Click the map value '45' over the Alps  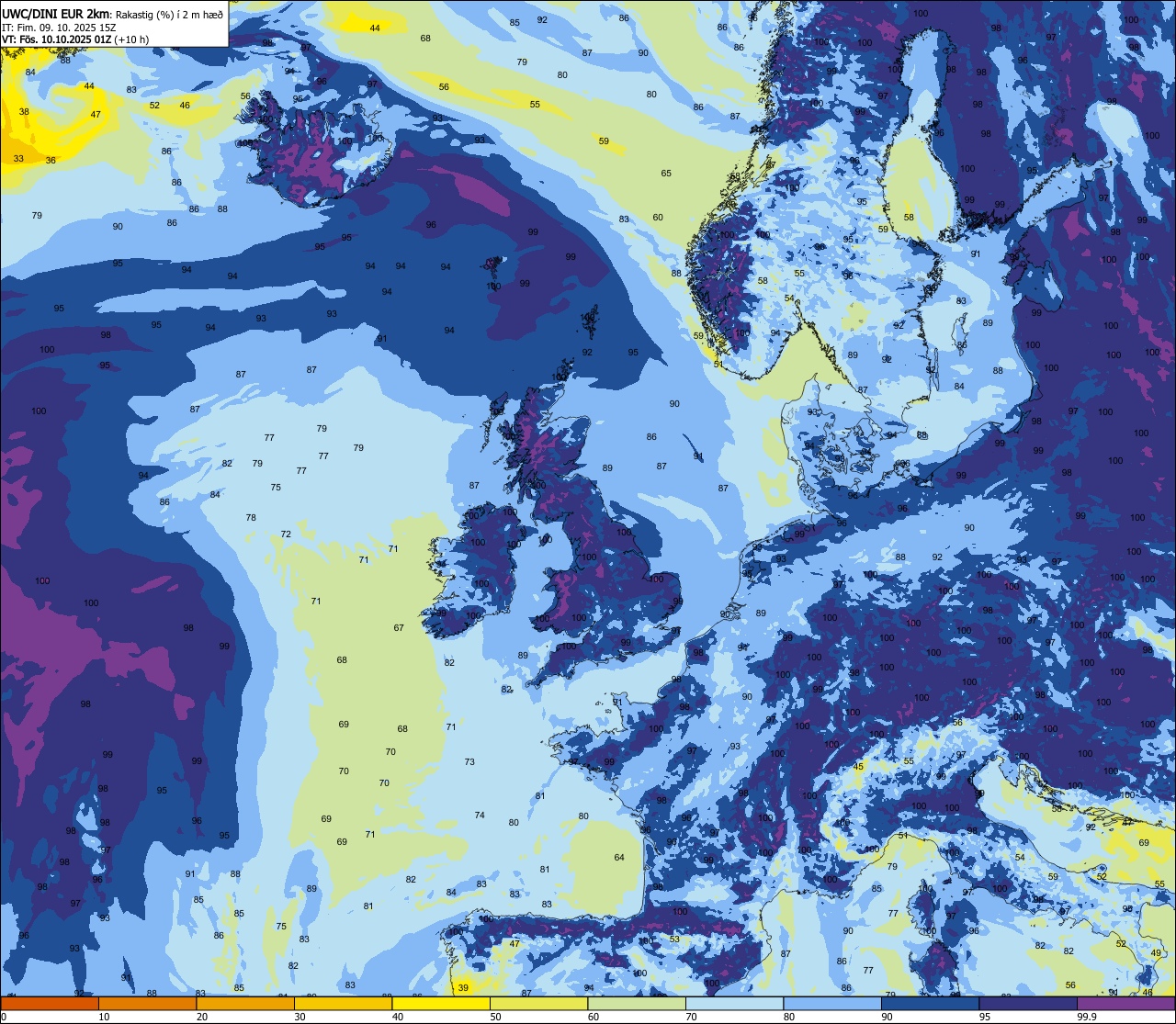point(859,766)
